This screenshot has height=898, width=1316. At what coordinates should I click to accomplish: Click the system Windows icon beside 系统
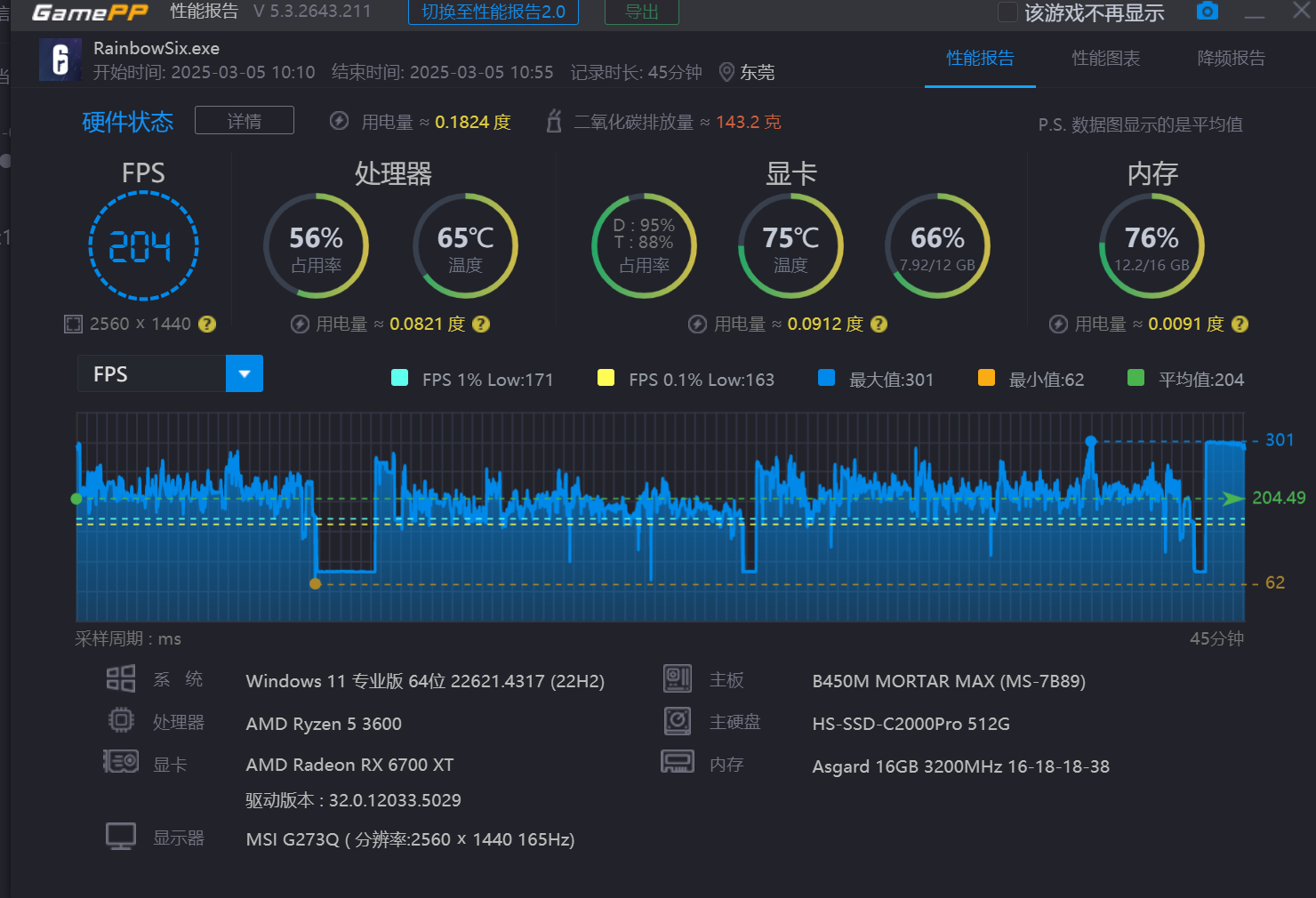click(121, 679)
